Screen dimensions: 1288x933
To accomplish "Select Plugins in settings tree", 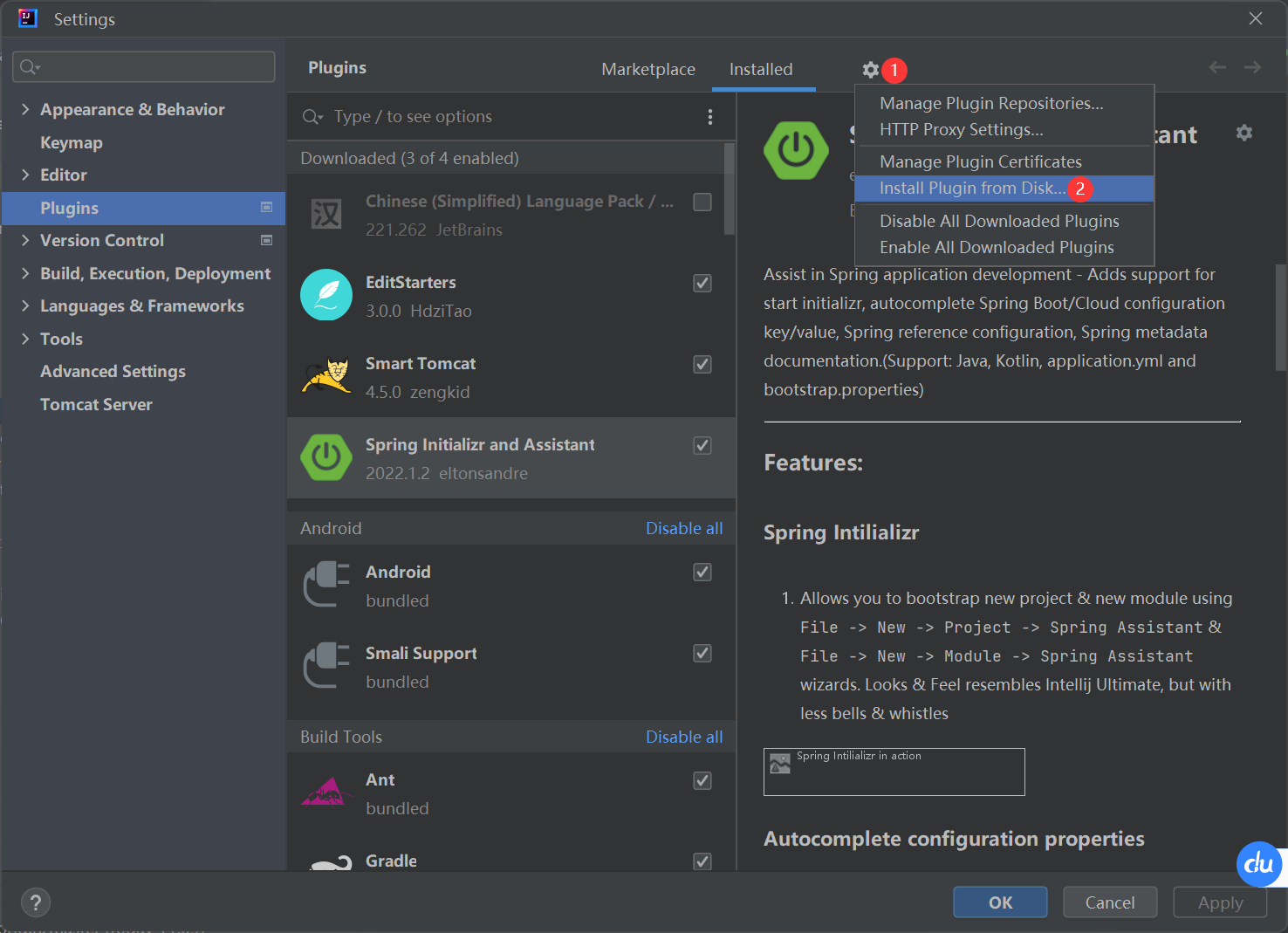I will point(143,208).
